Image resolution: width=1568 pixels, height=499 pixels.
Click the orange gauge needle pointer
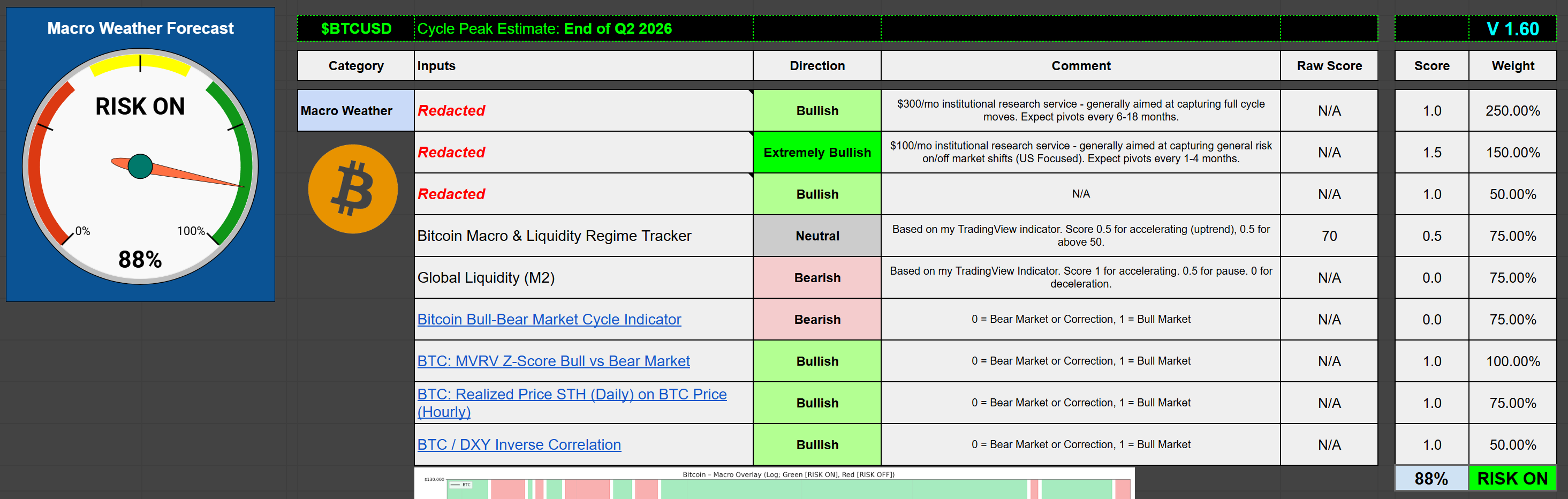coord(195,176)
